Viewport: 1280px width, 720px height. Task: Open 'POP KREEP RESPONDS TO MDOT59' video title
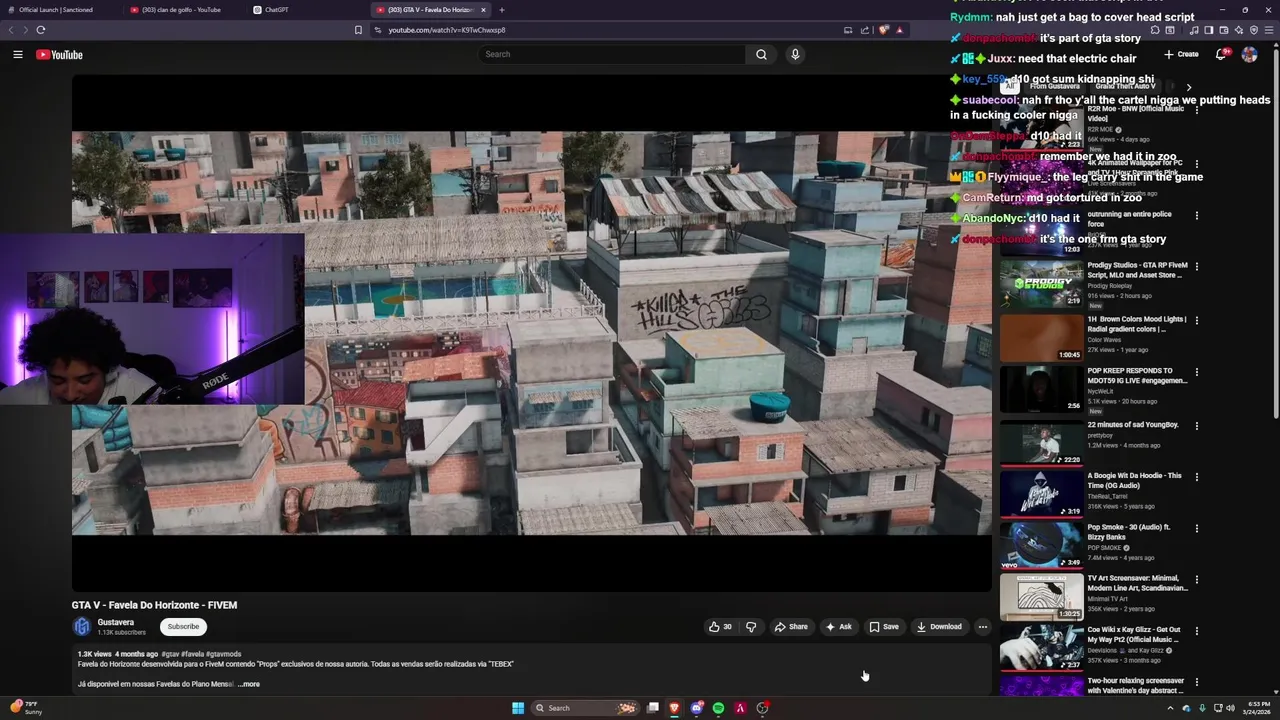(x=1138, y=376)
